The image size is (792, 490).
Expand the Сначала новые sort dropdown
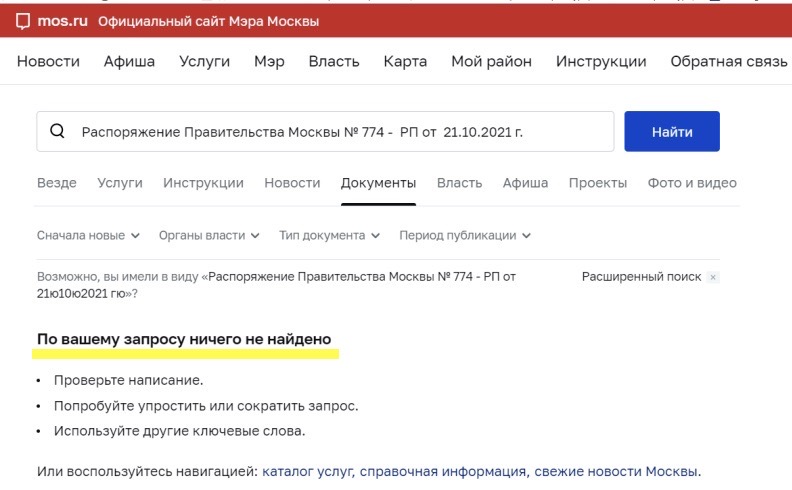click(x=89, y=235)
